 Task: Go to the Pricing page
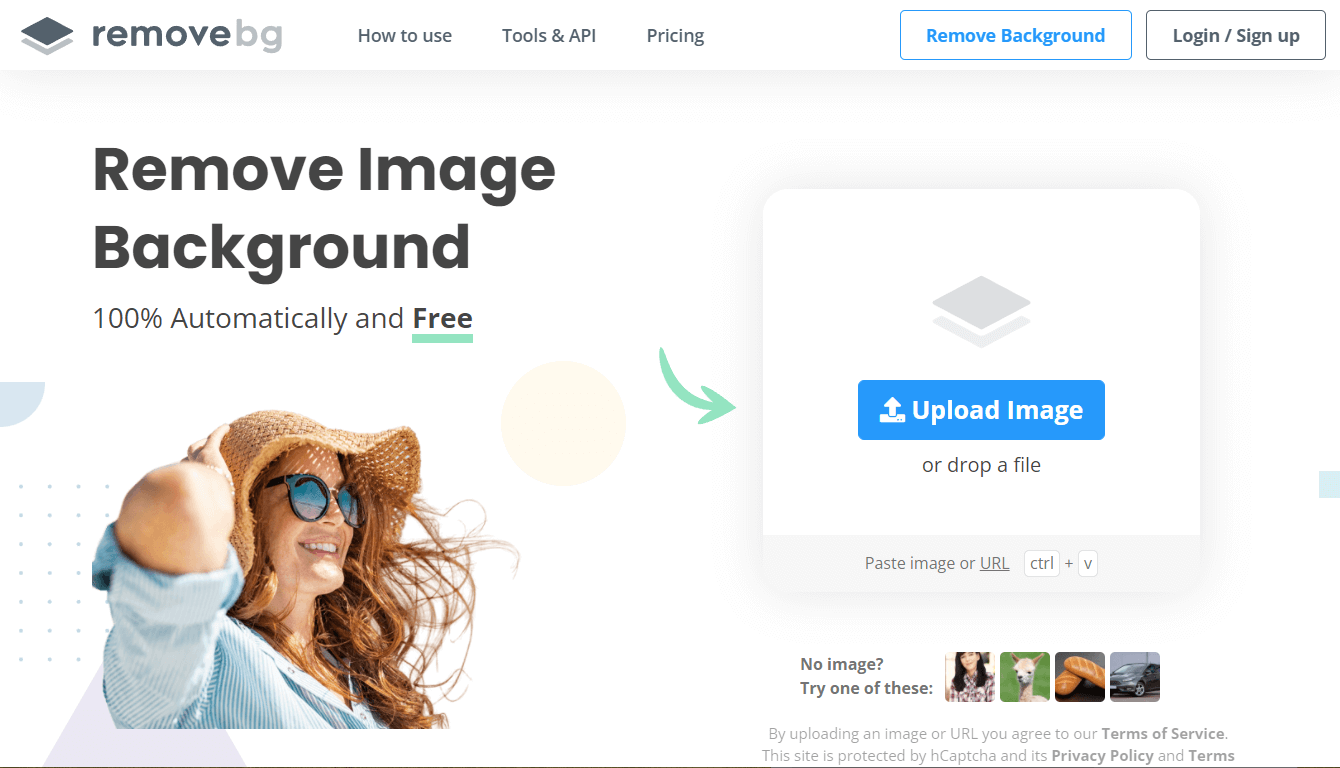click(x=675, y=36)
